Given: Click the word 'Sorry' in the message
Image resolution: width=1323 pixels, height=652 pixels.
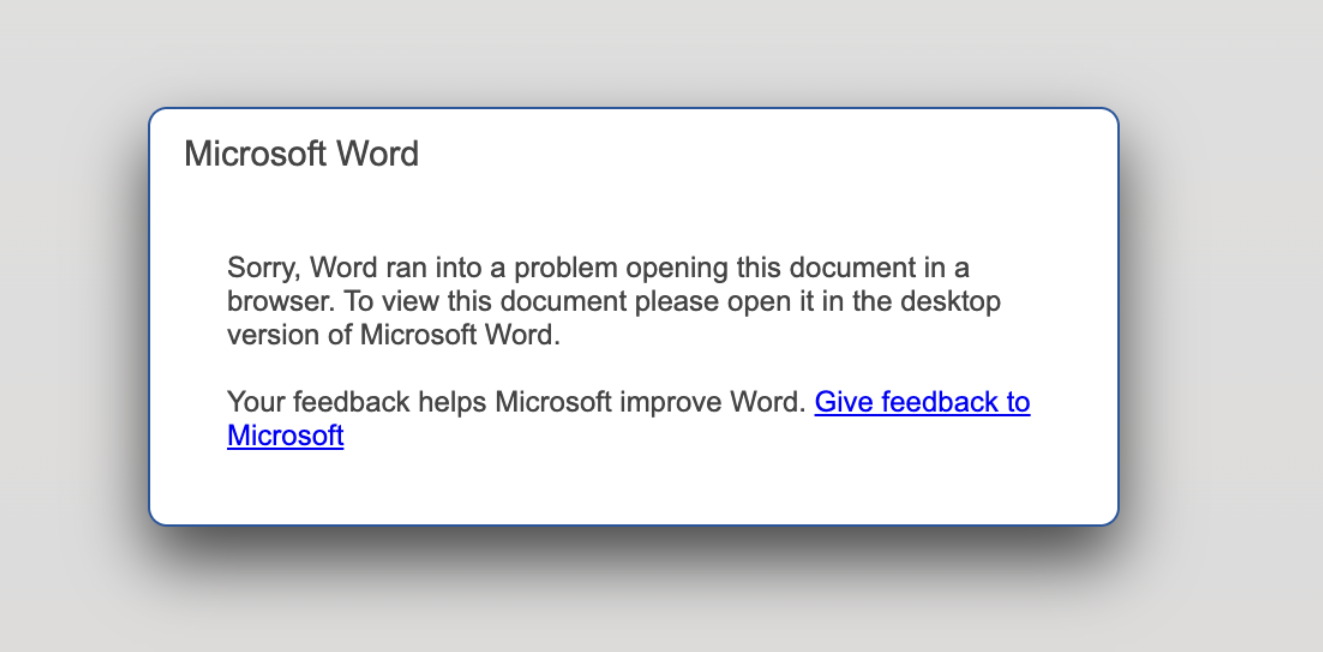Looking at the screenshot, I should (262, 268).
